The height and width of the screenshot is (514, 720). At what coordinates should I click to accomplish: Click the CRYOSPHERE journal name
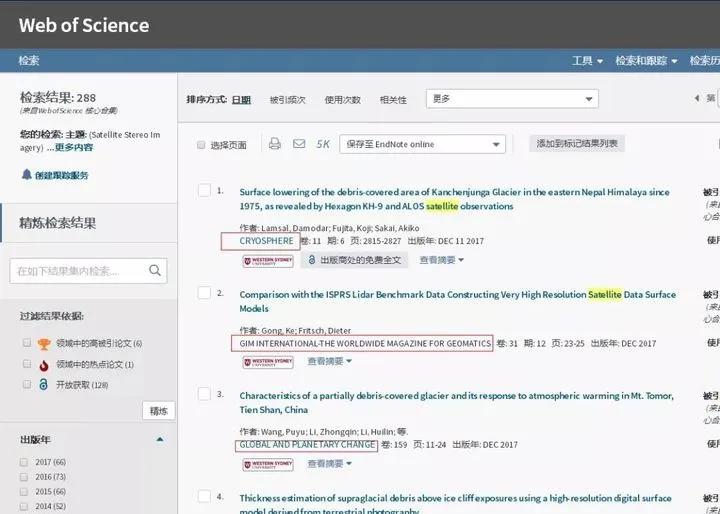pyautogui.click(x=266, y=241)
